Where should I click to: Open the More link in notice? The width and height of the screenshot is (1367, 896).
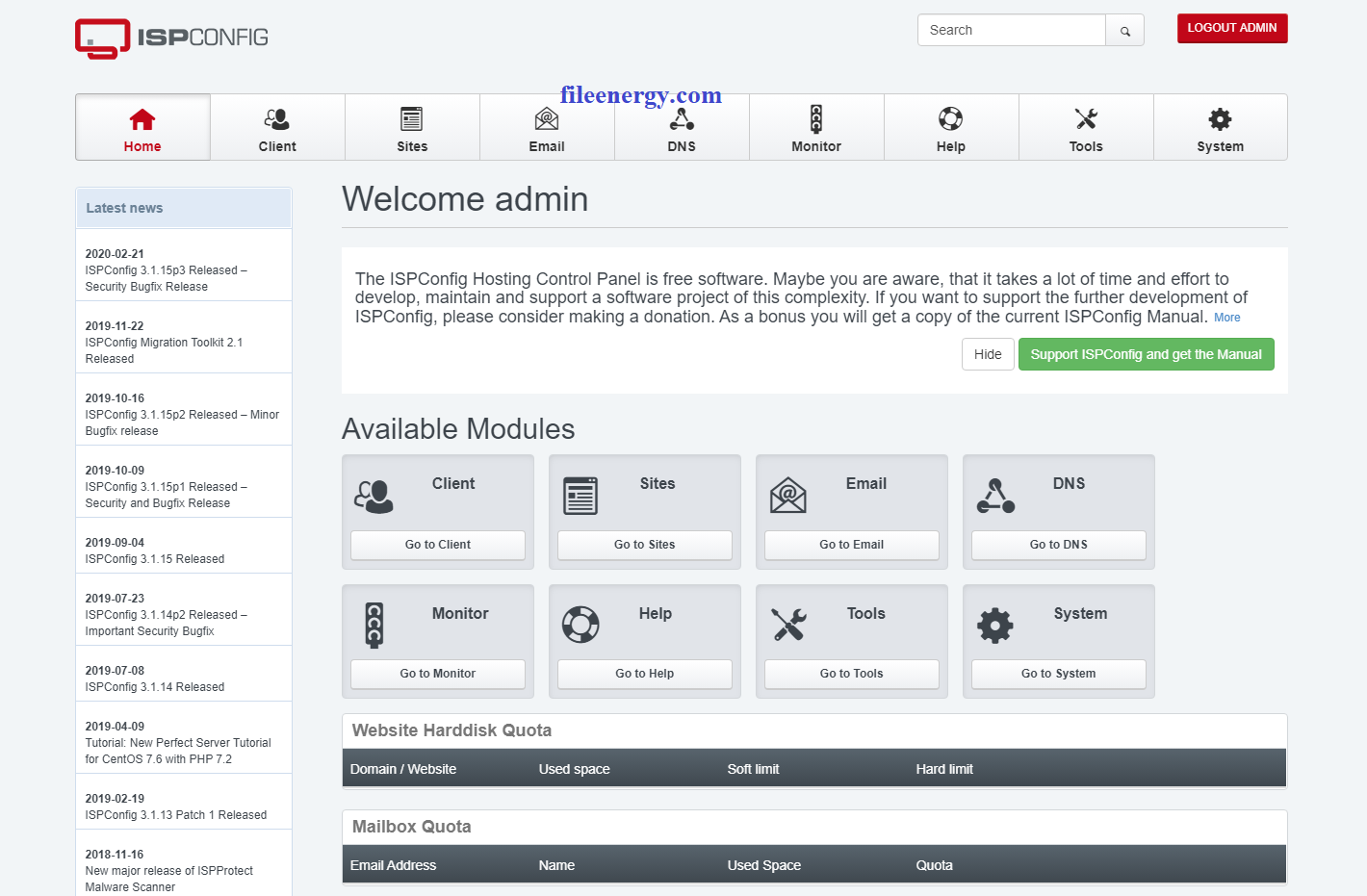tap(1226, 318)
